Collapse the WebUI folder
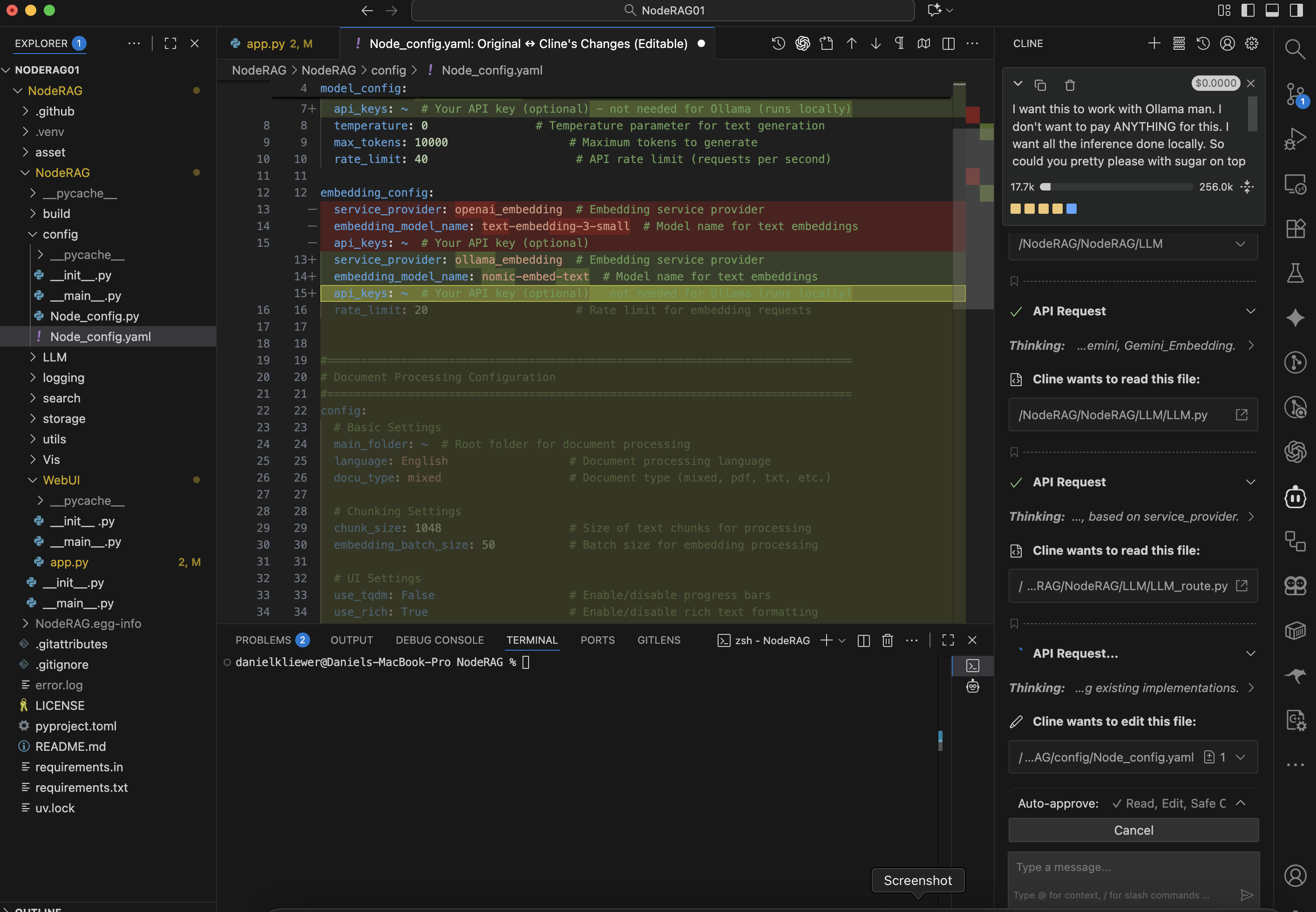The width and height of the screenshot is (1316, 912). (x=61, y=480)
